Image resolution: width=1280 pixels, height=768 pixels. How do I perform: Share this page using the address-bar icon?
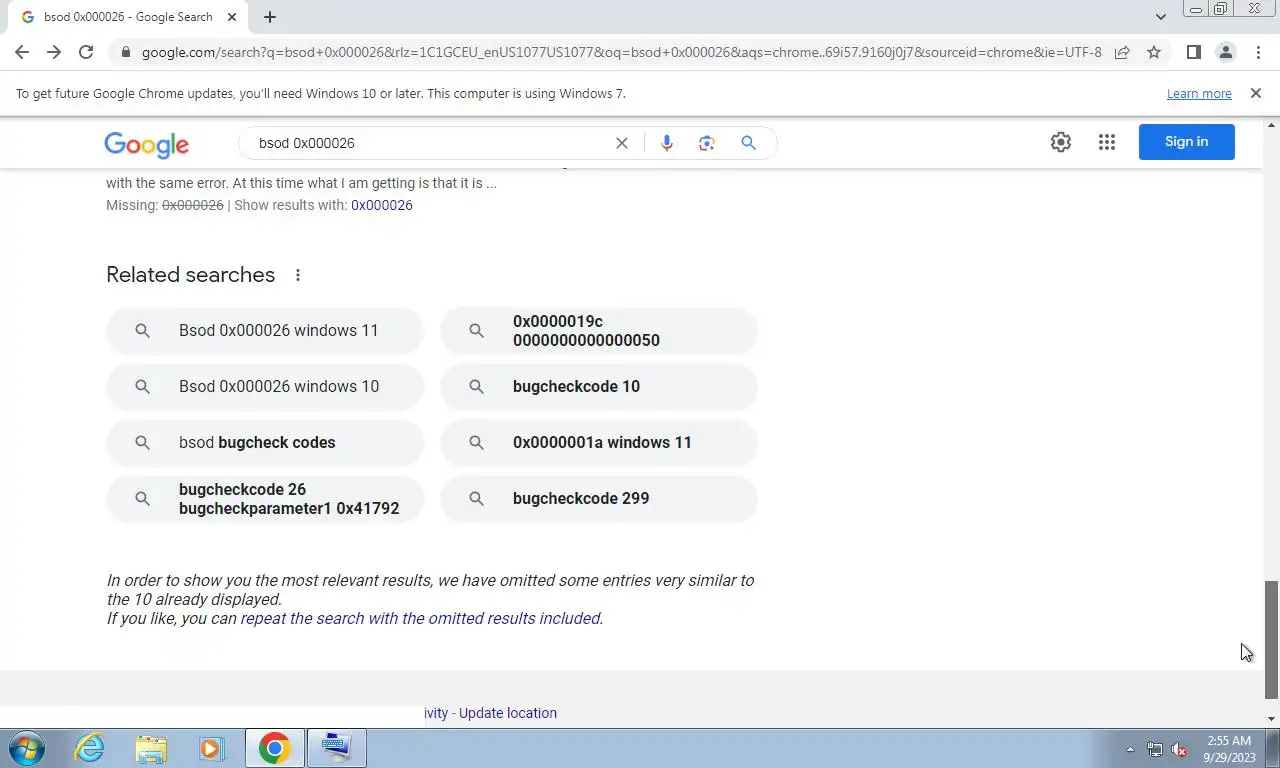(x=1122, y=52)
